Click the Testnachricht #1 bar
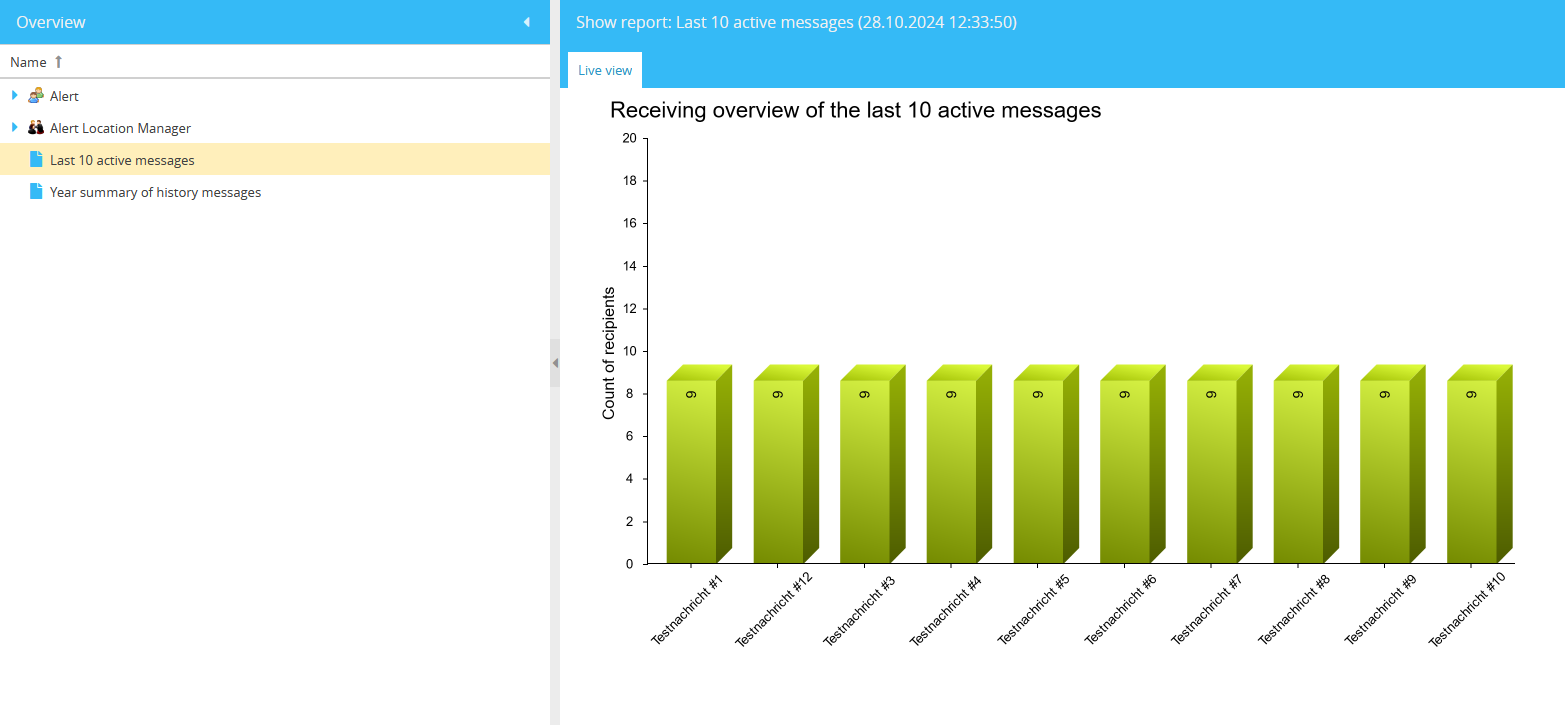This screenshot has width=1566, height=727. (x=699, y=464)
